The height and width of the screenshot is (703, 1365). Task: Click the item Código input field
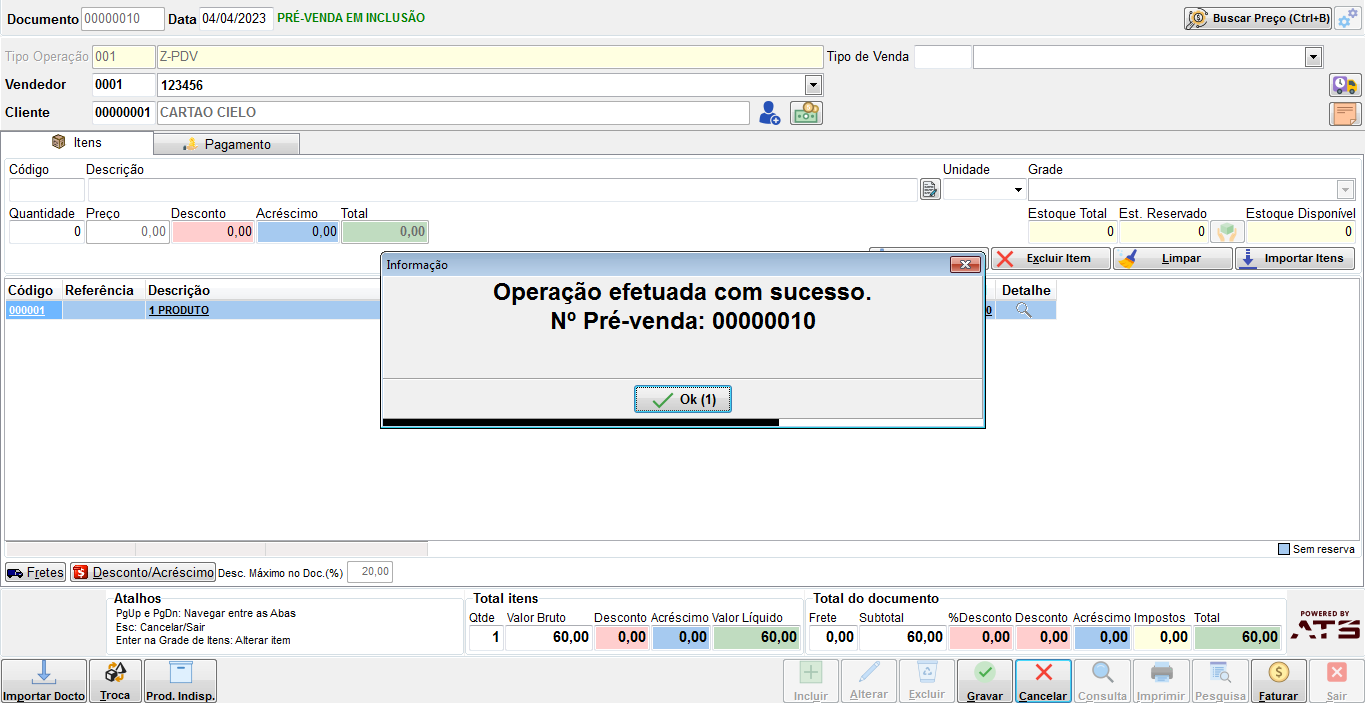[x=47, y=190]
